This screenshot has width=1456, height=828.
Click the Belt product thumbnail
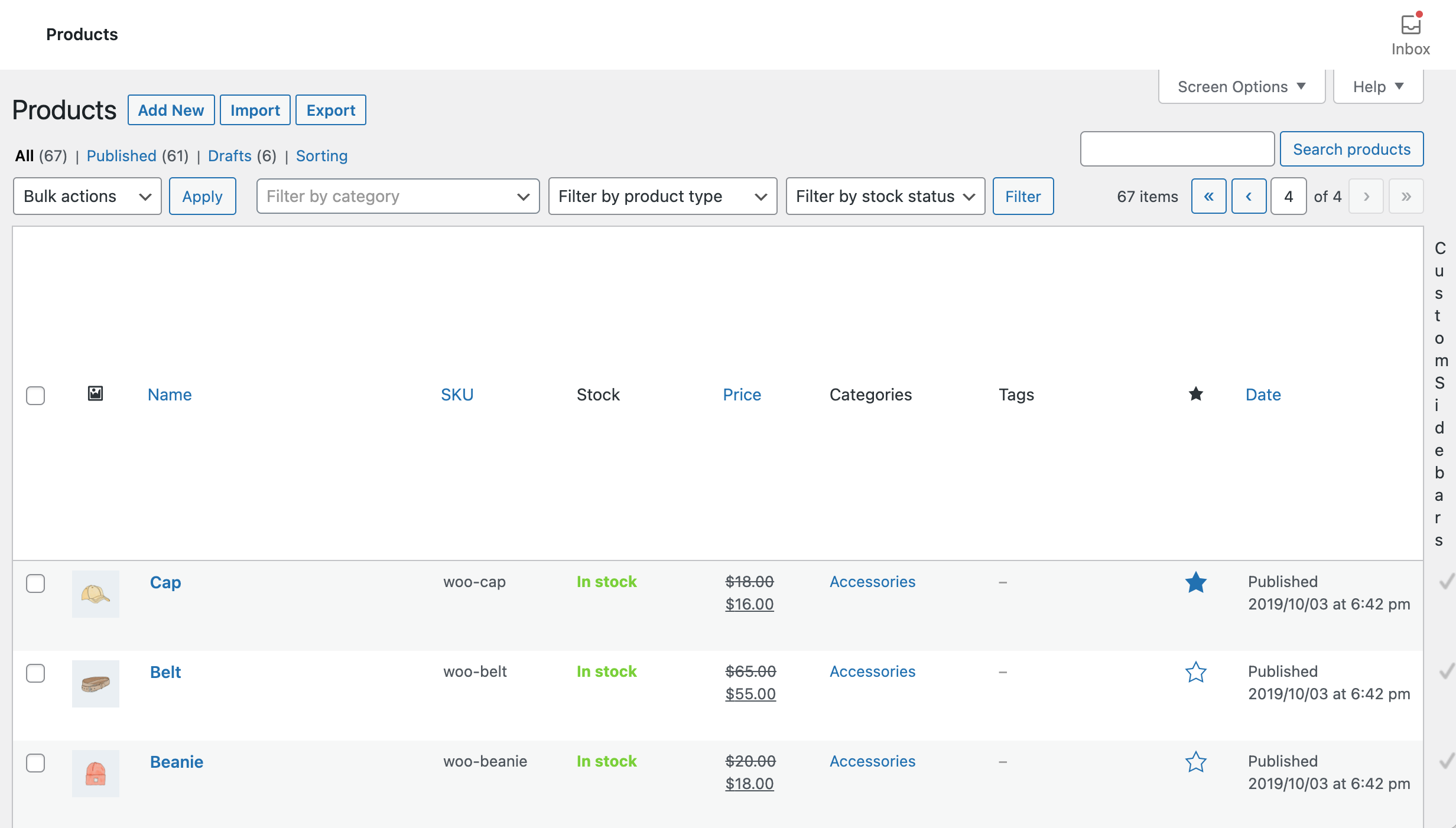[x=95, y=684]
